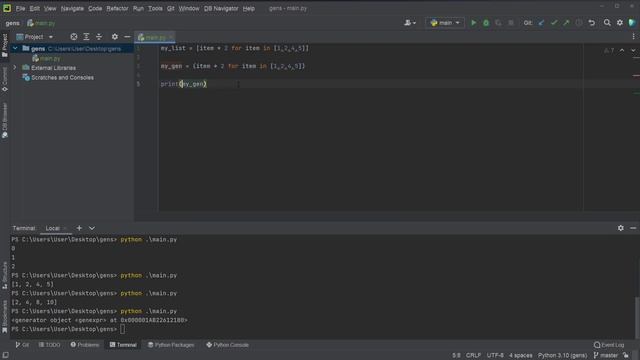Hide the Project panel with minus icon
Viewport: 640px width, 360px height.
127,37
